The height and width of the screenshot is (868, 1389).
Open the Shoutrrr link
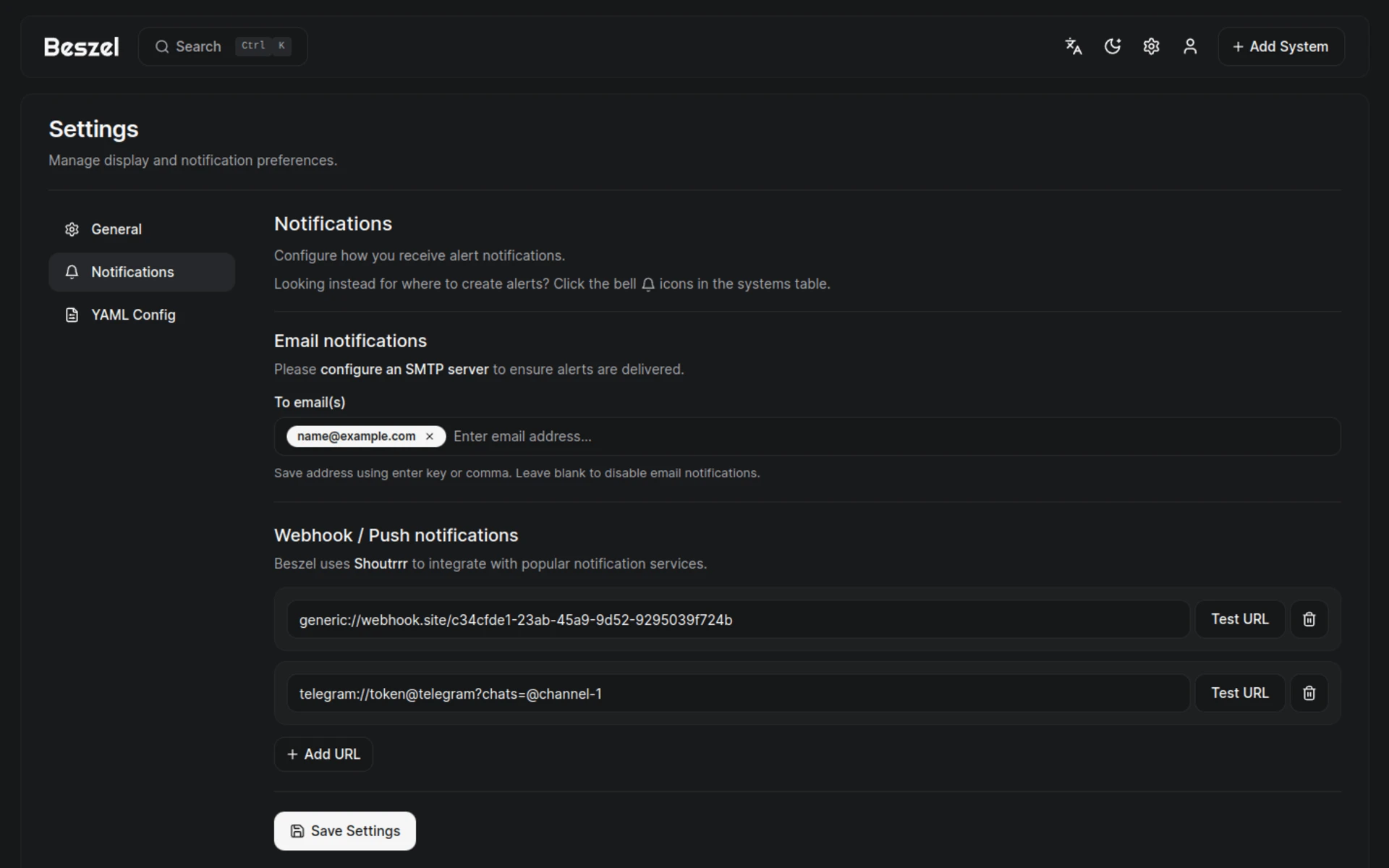[381, 563]
